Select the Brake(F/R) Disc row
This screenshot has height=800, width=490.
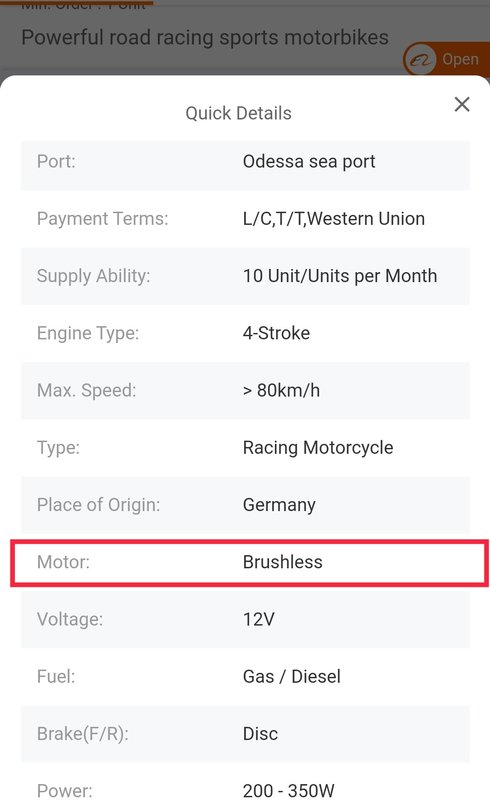tap(245, 734)
